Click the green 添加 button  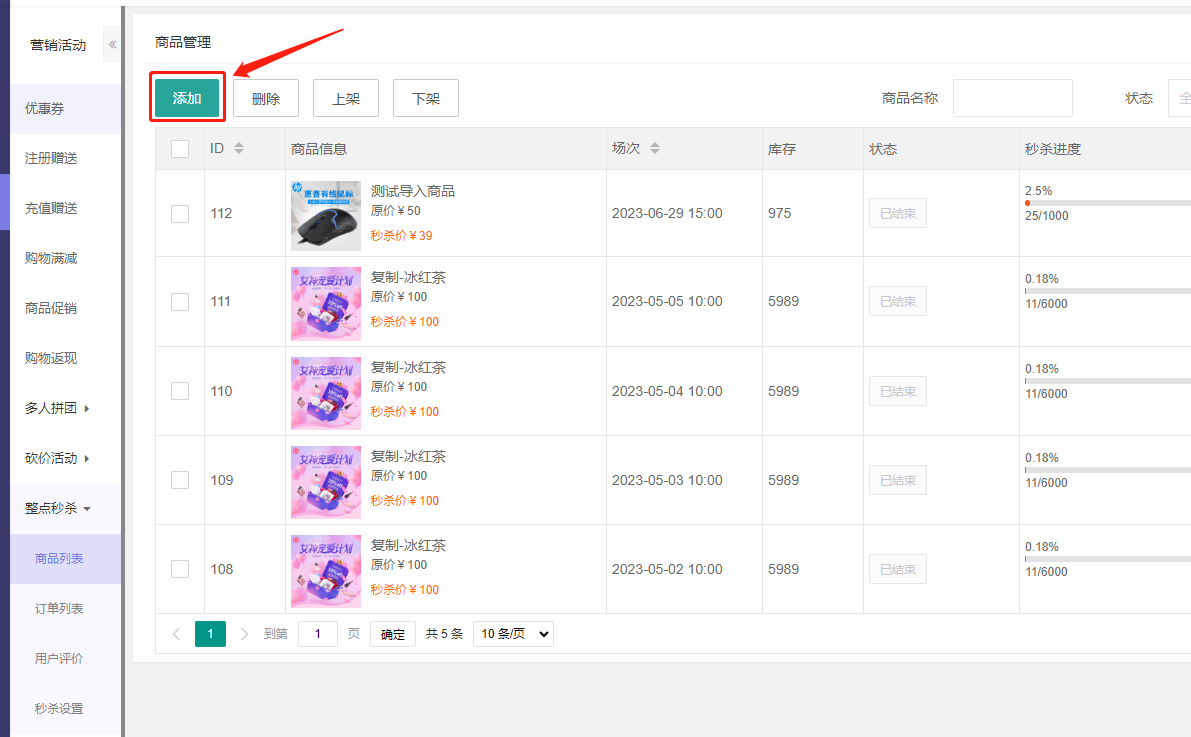click(x=187, y=98)
